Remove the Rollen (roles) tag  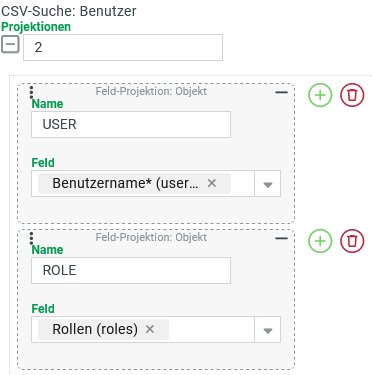pyautogui.click(x=150, y=329)
